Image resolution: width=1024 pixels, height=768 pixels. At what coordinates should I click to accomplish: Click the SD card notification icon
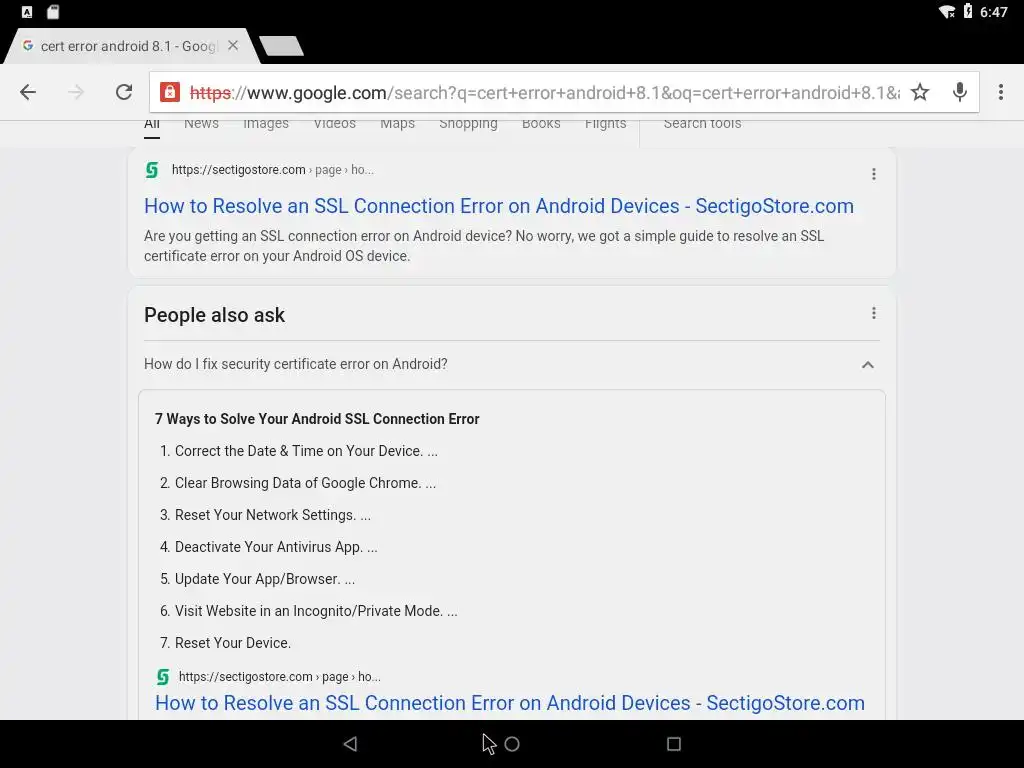[54, 12]
